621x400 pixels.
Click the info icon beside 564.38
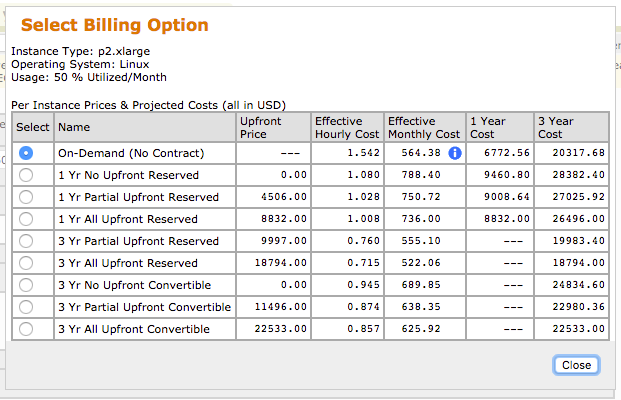tap(454, 153)
